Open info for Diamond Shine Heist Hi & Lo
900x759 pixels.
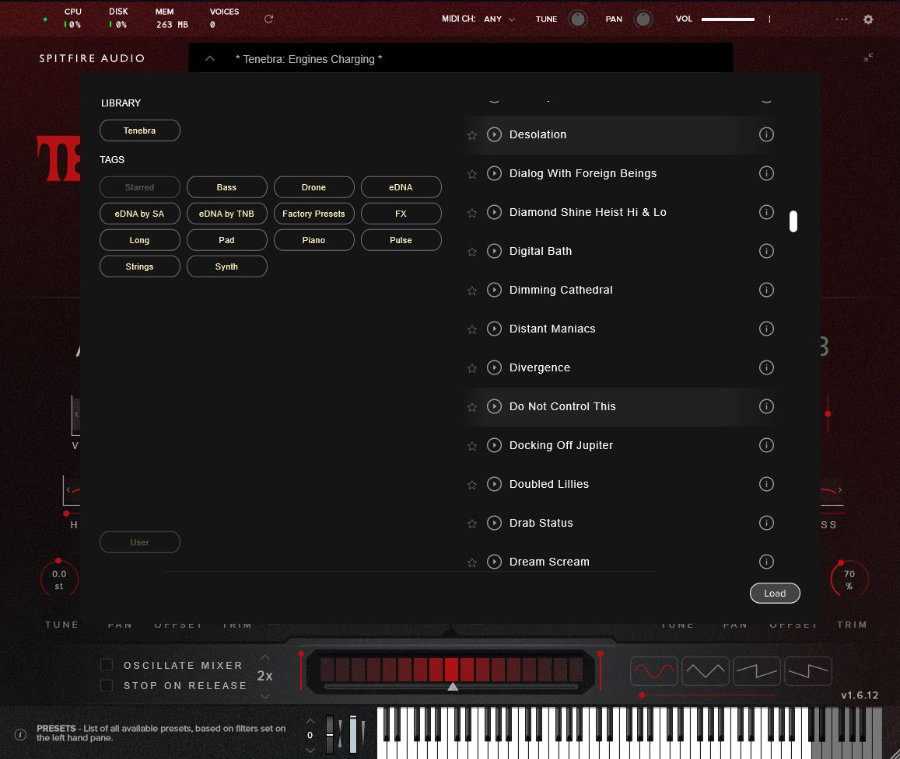[x=766, y=212]
